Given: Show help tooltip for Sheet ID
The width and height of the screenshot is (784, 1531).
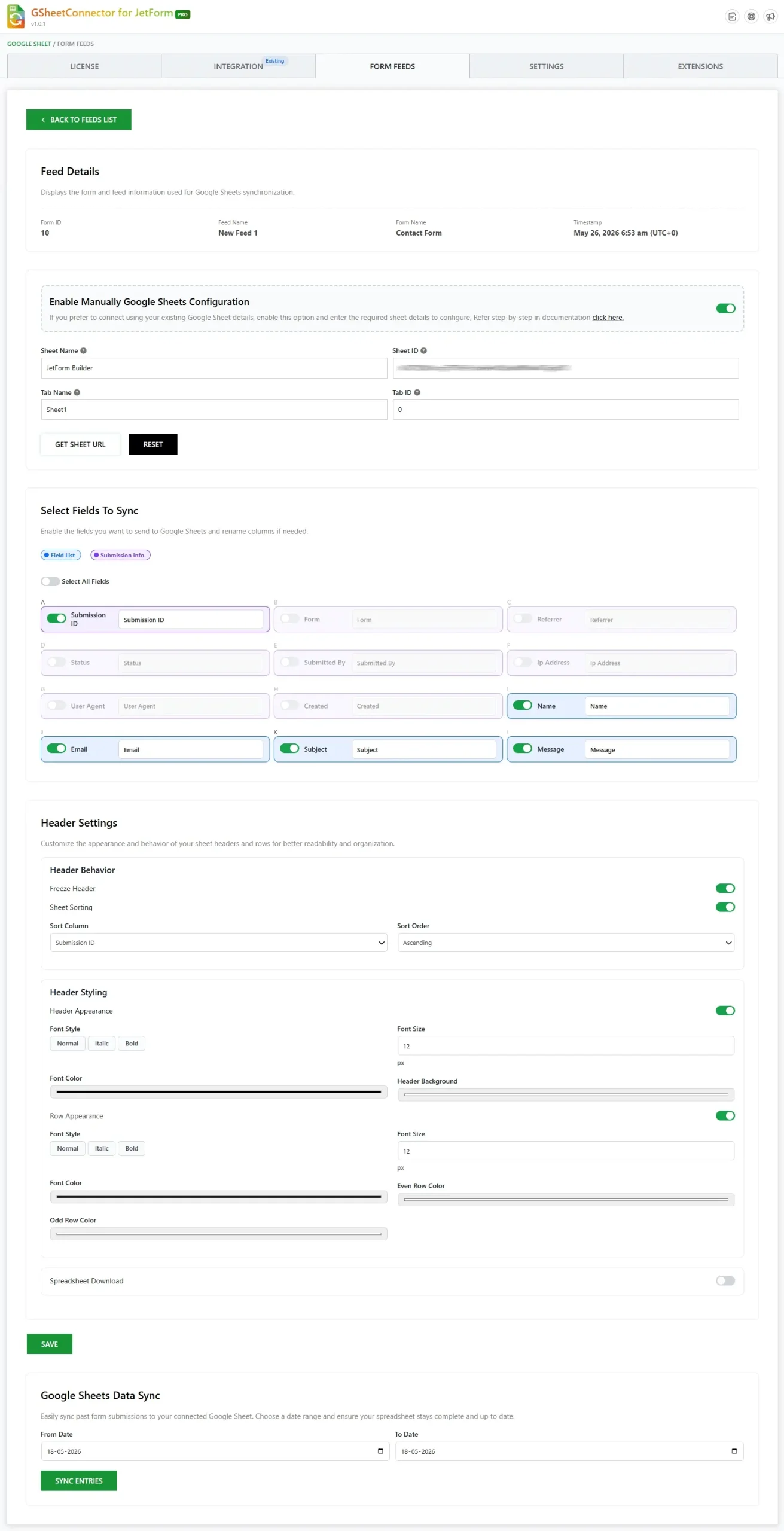Looking at the screenshot, I should click(423, 351).
